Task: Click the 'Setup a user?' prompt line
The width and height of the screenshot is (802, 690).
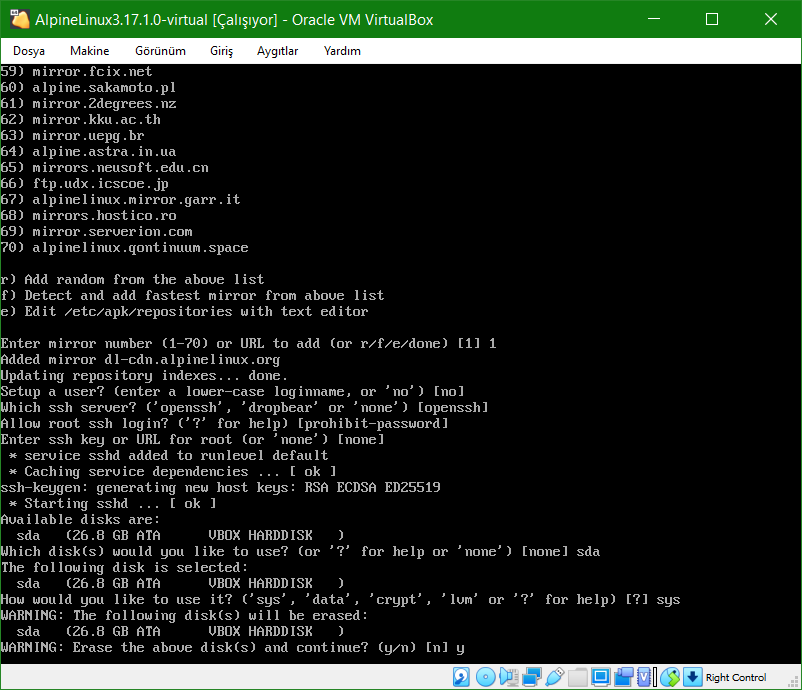Action: pos(232,391)
